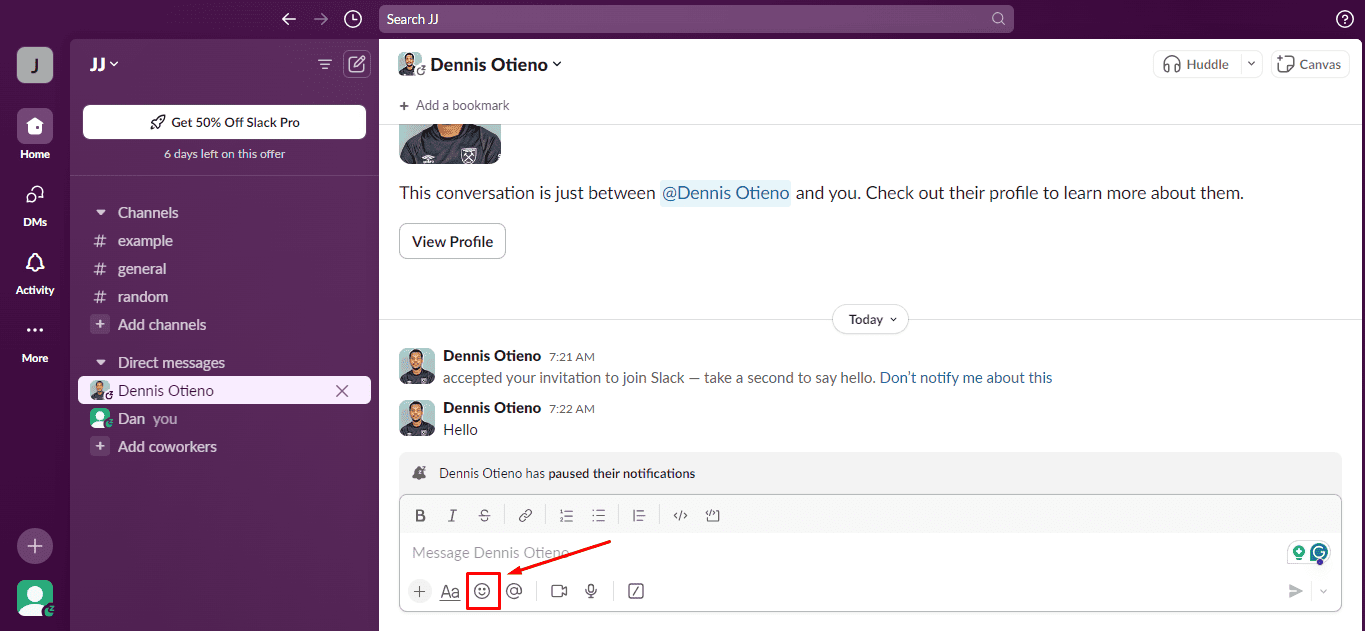The height and width of the screenshot is (631, 1365).
Task: Click the send message arrow
Action: click(1295, 591)
